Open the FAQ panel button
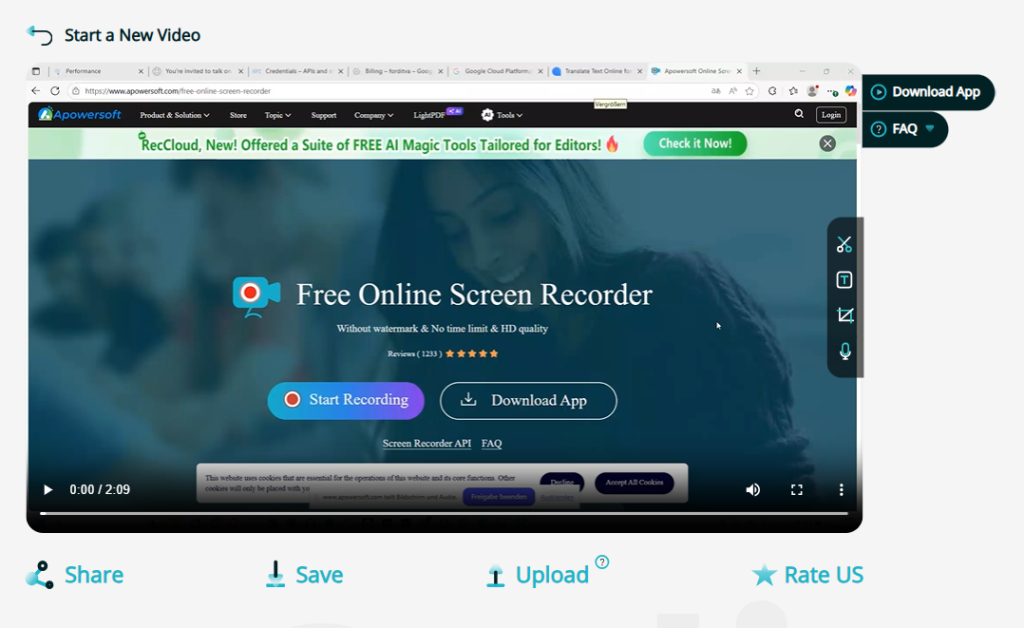 coord(904,129)
